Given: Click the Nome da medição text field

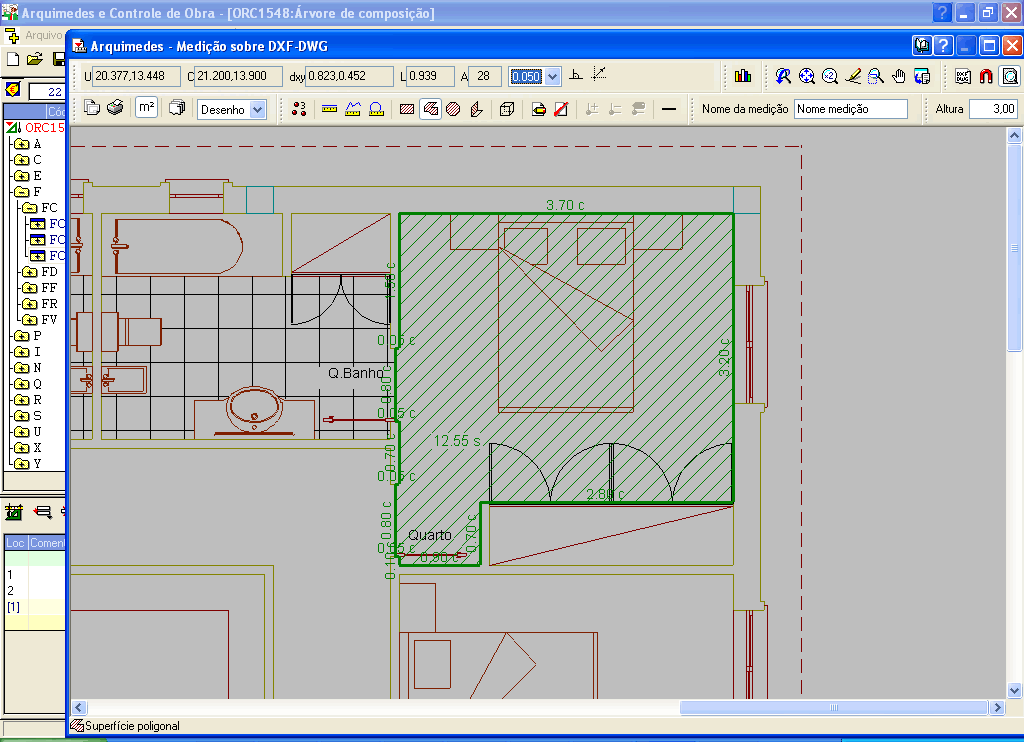Looking at the screenshot, I should [850, 109].
